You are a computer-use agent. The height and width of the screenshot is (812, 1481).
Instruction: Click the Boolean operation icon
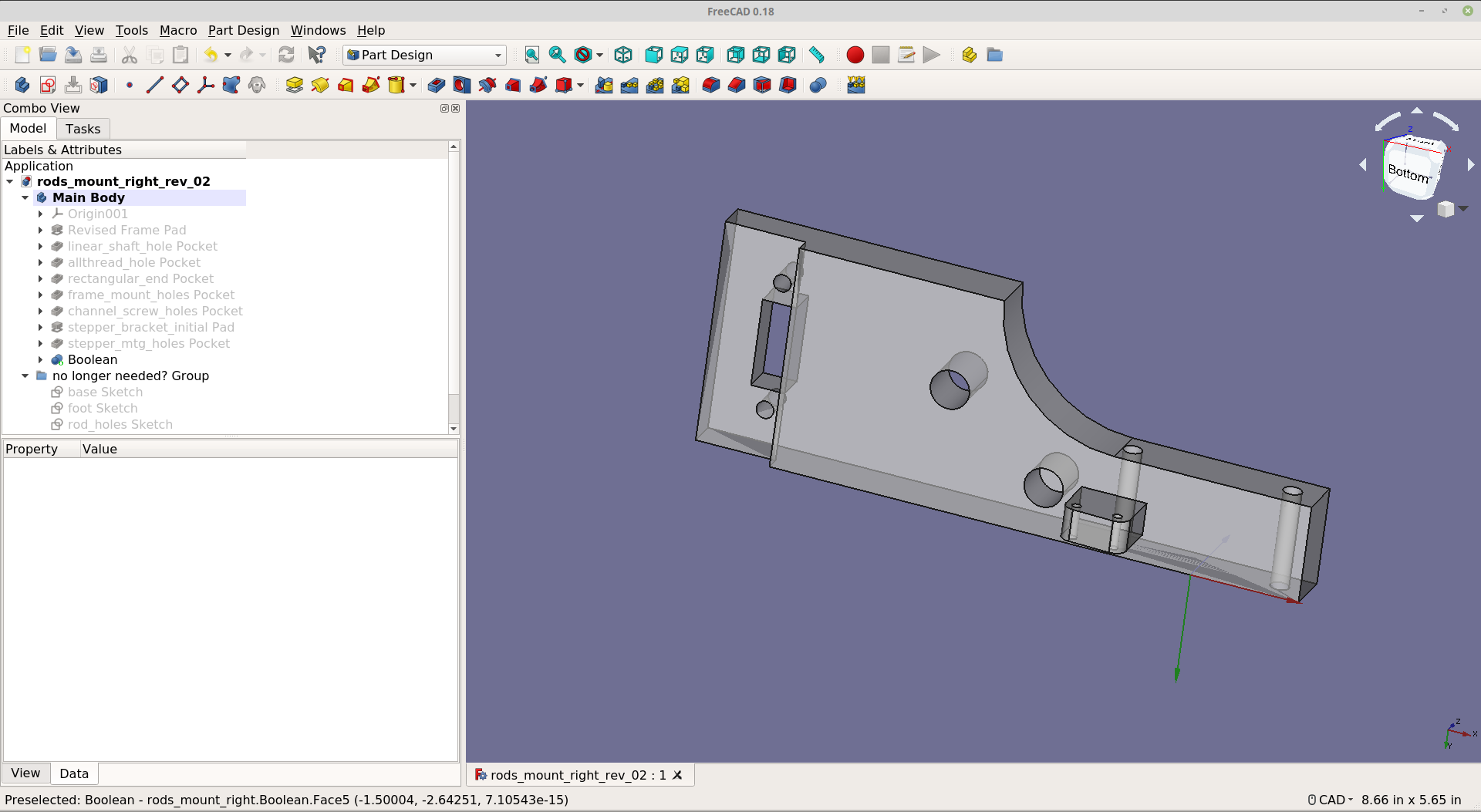(x=818, y=85)
